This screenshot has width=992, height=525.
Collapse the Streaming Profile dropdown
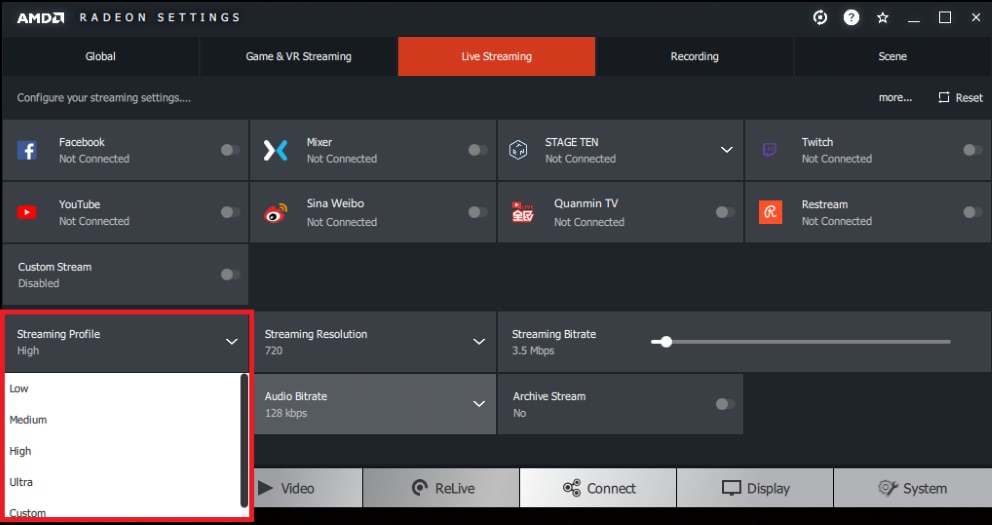click(232, 342)
